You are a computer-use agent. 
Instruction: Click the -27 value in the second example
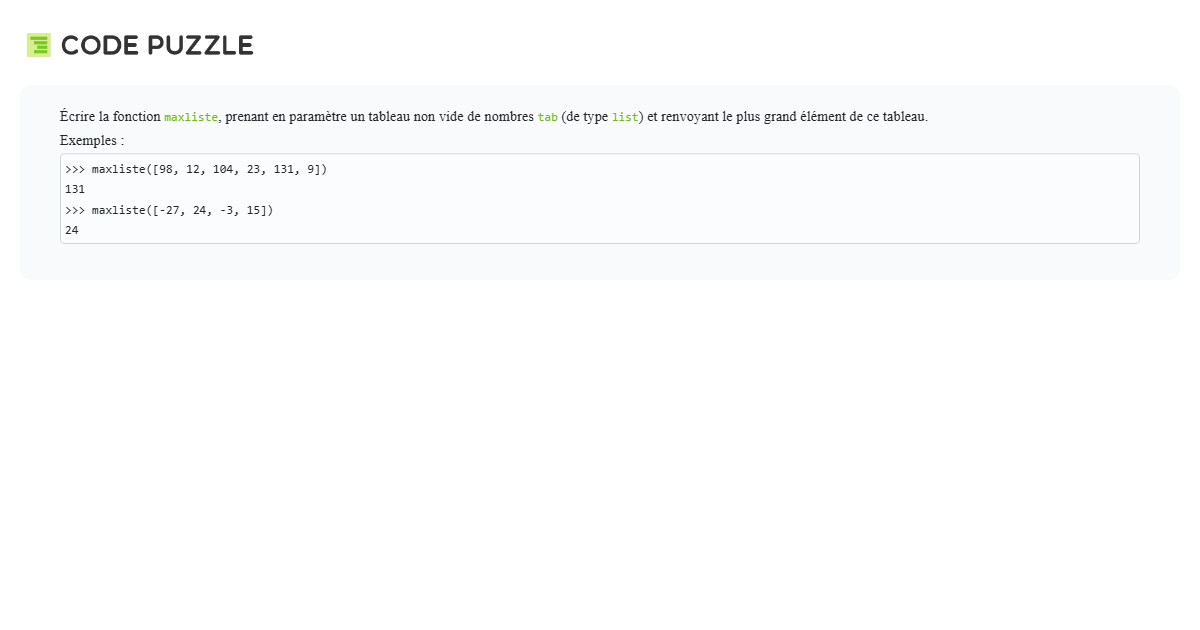tap(169, 210)
